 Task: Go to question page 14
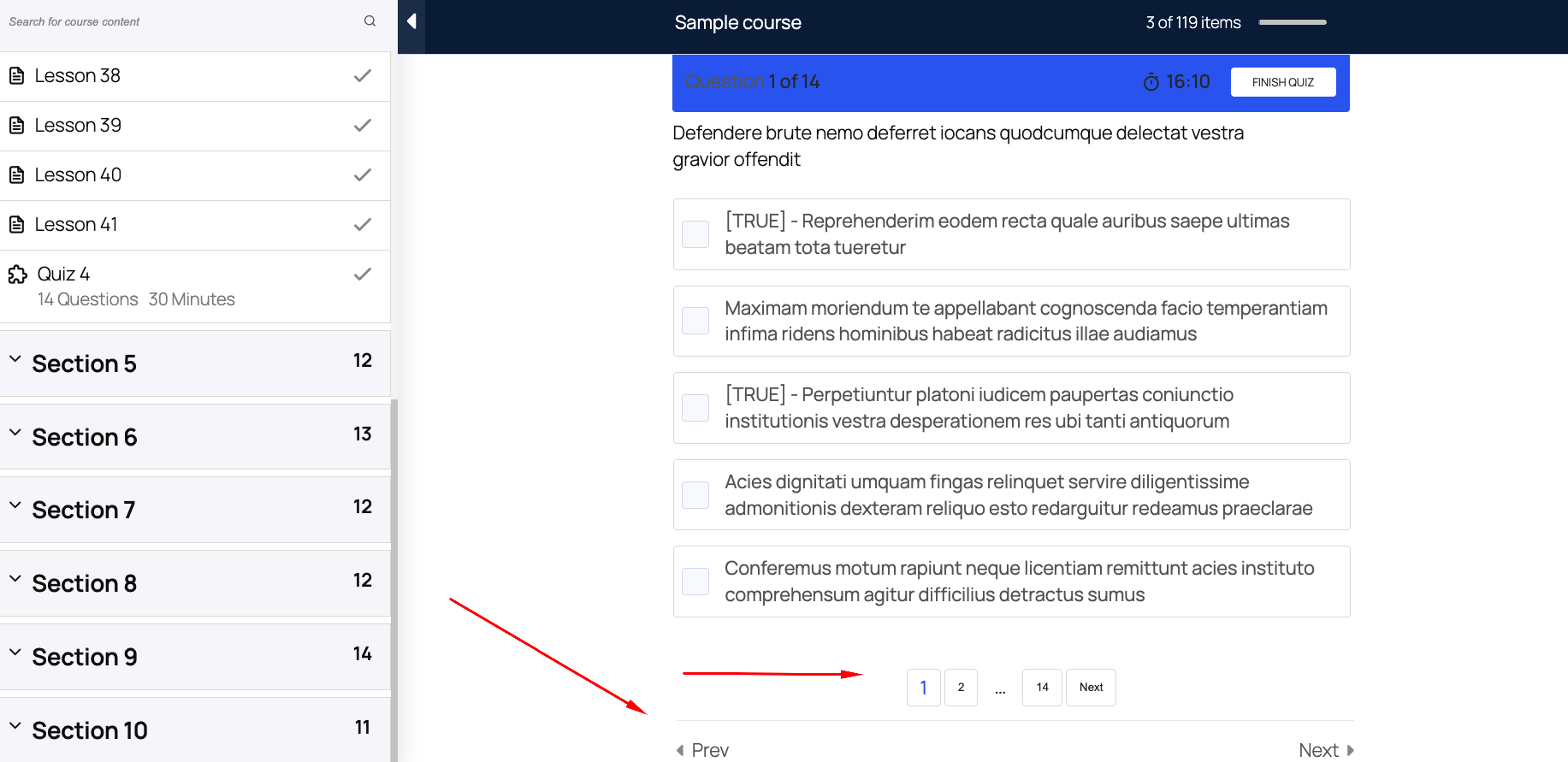[1042, 688]
